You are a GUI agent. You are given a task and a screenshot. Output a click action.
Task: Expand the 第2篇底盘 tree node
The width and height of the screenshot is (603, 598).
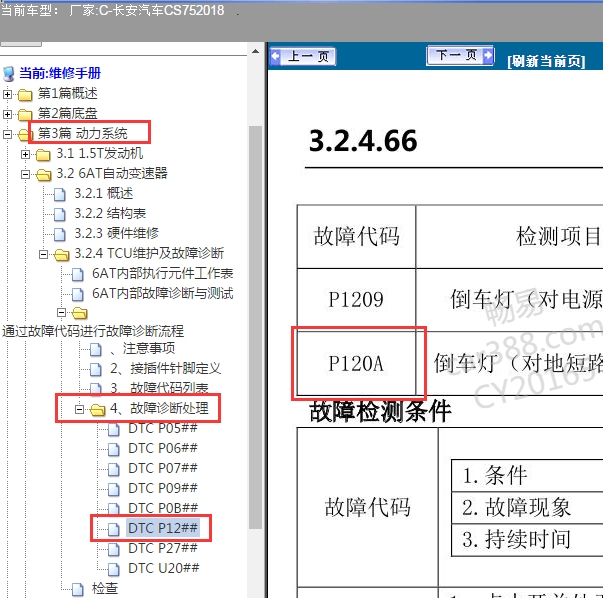click(7, 114)
